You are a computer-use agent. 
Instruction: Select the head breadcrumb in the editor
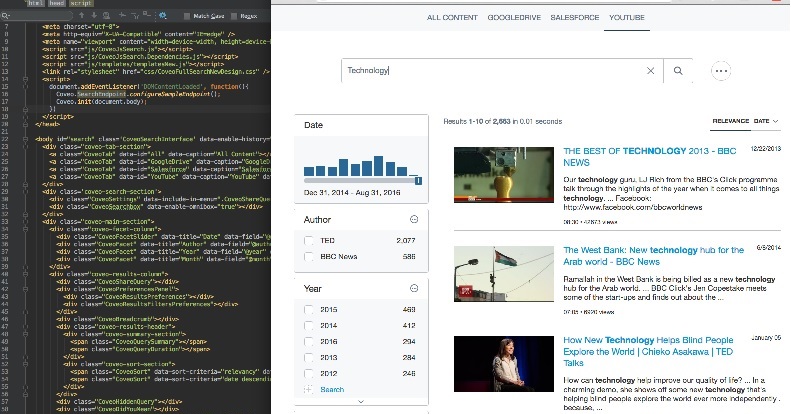[56, 3]
